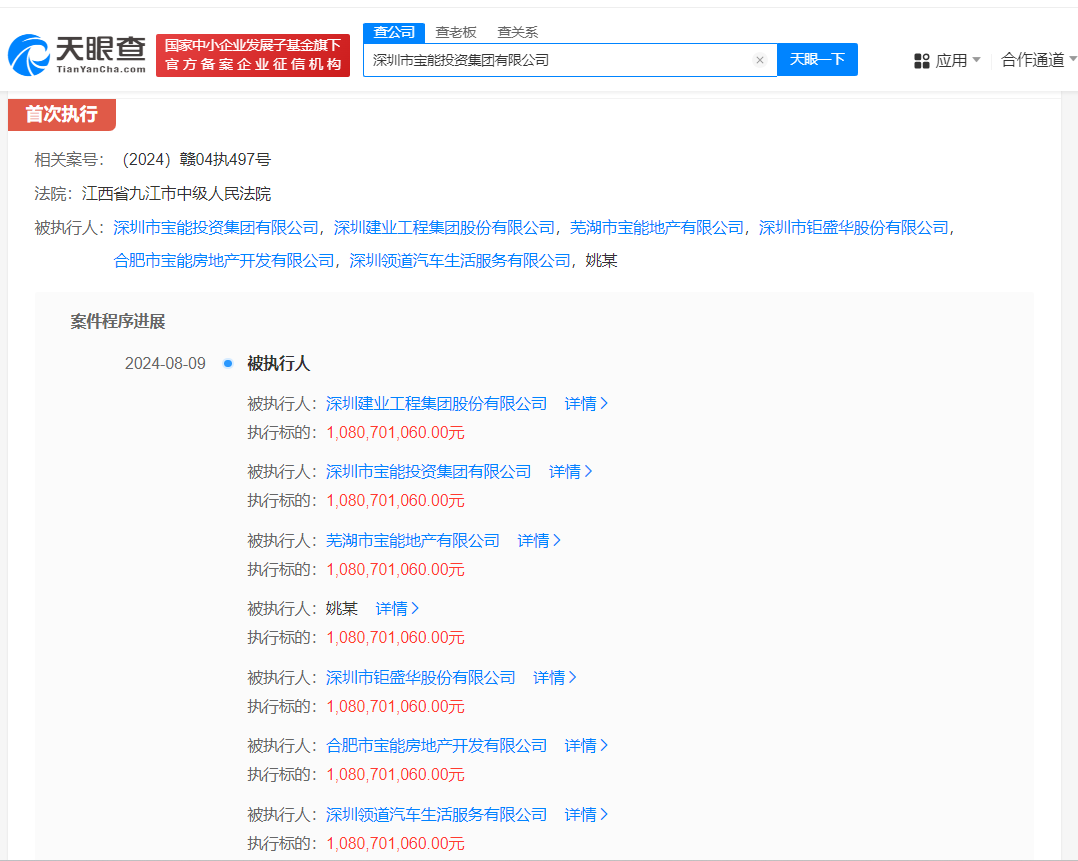Open link 深圳市钜盛华股份有限公司
Screen dimensions: 1078x861
pos(421,677)
